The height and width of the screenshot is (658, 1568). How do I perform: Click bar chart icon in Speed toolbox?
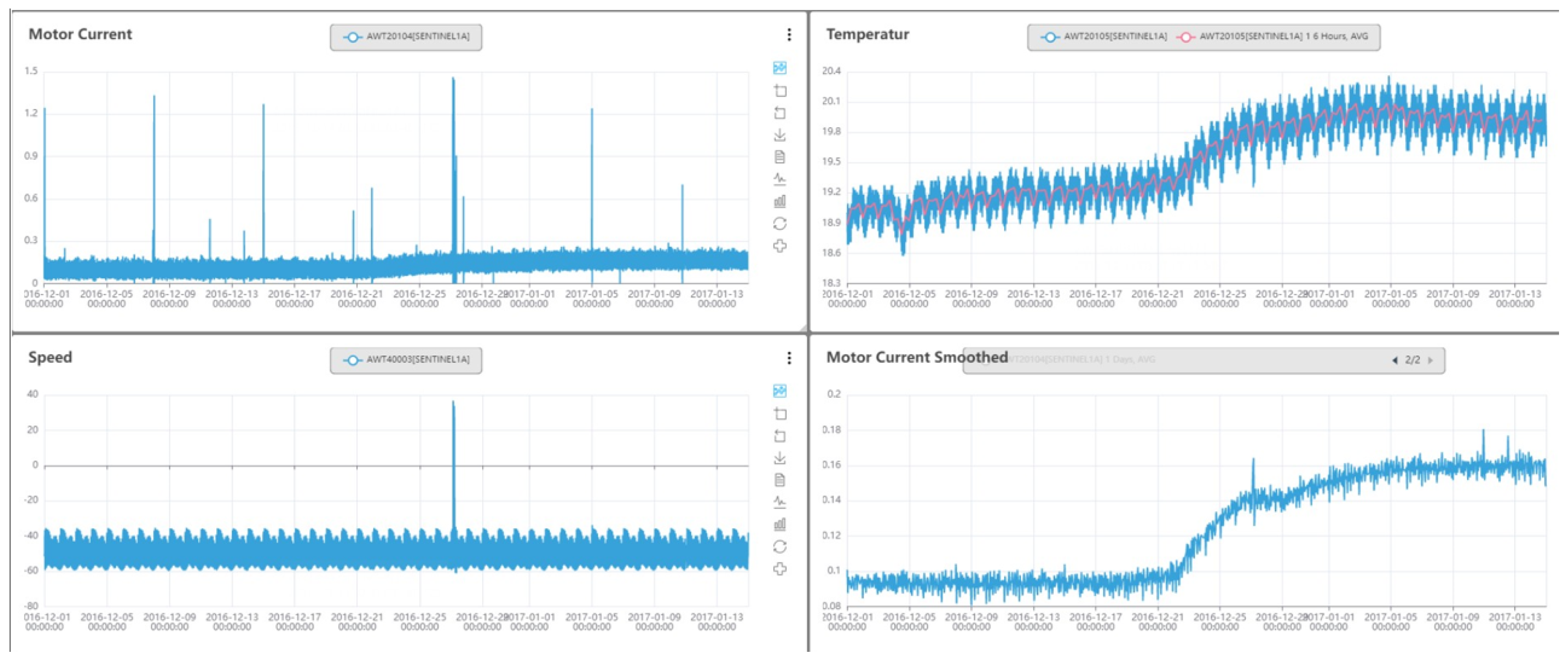780,524
